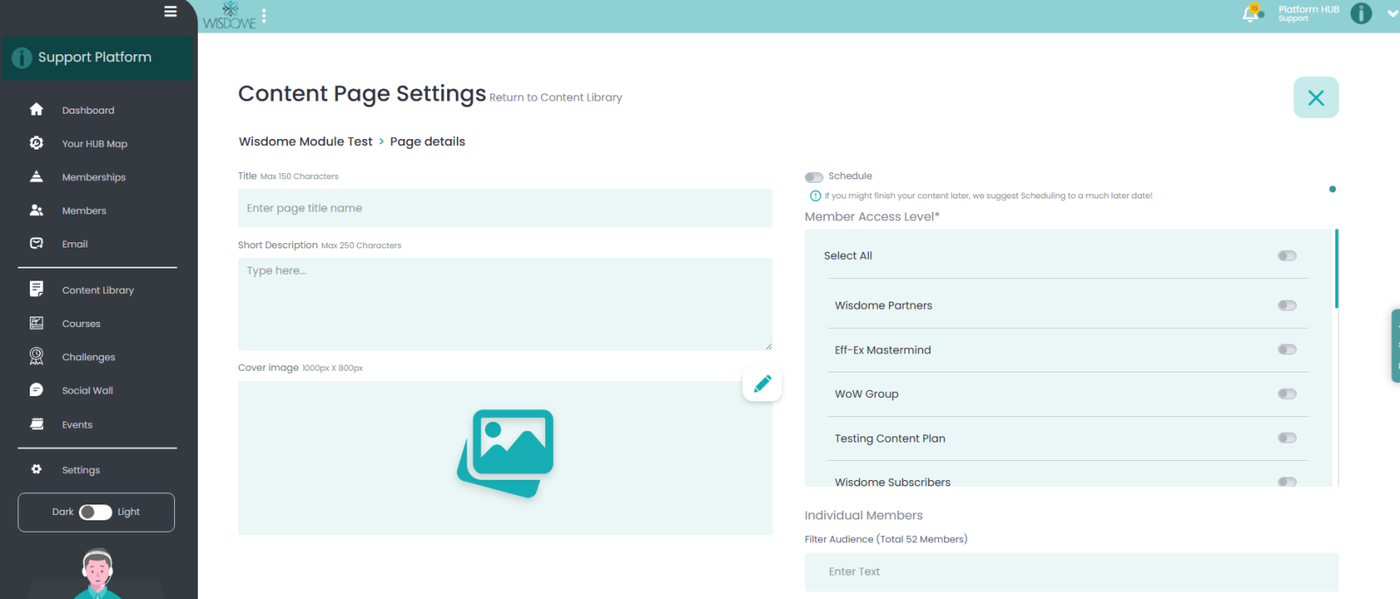
Task: Focus the page title input field
Action: [x=505, y=208]
